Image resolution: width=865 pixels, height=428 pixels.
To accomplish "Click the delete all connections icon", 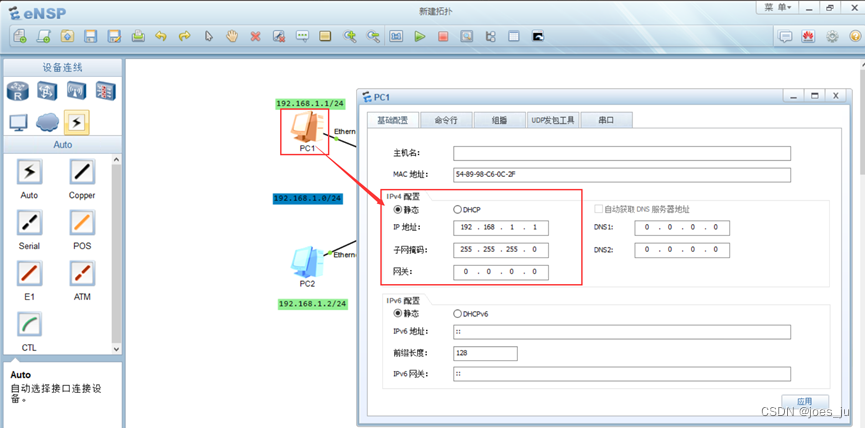I will click(x=279, y=36).
